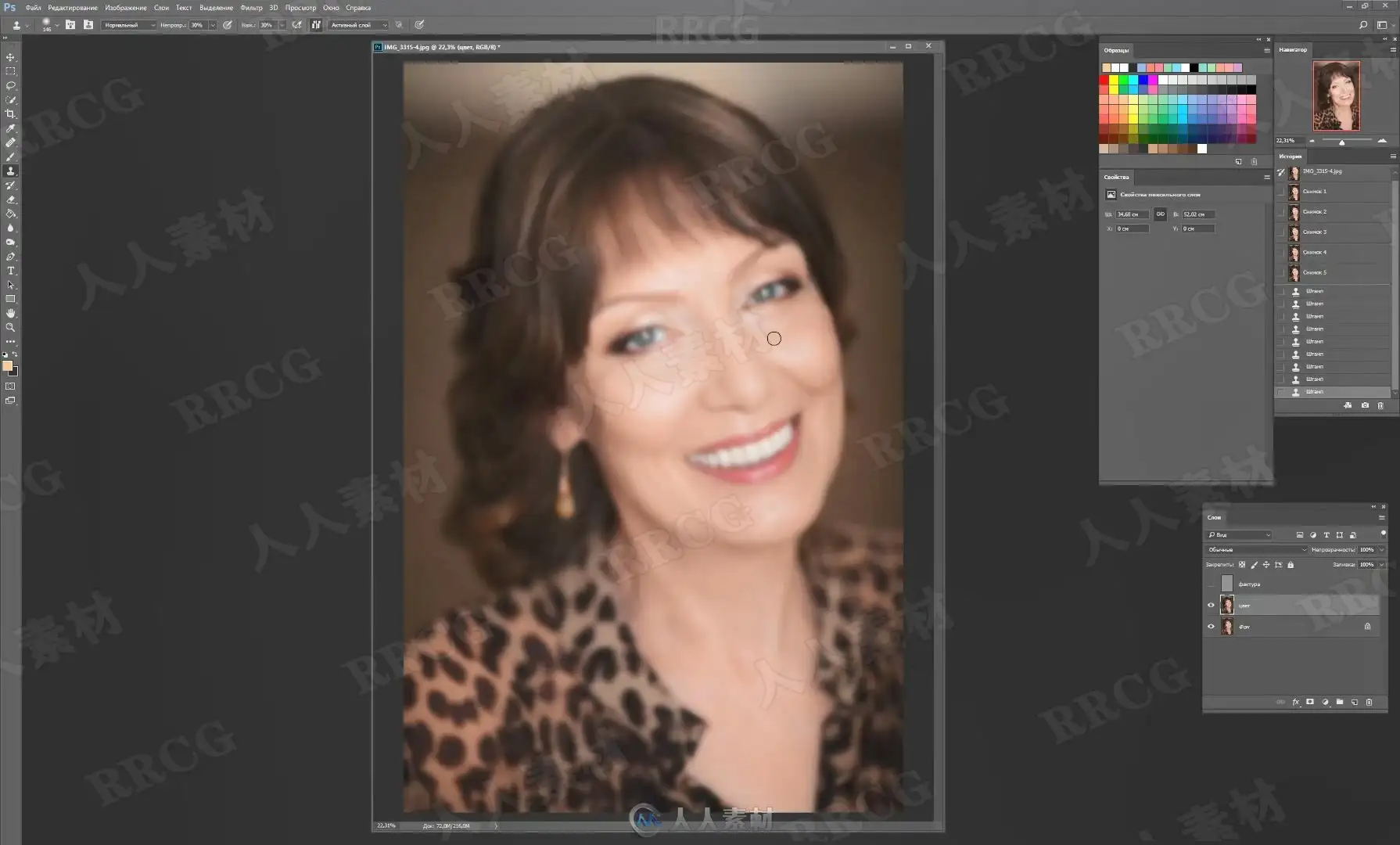Click the Navigator preview thumbnail

pos(1336,95)
